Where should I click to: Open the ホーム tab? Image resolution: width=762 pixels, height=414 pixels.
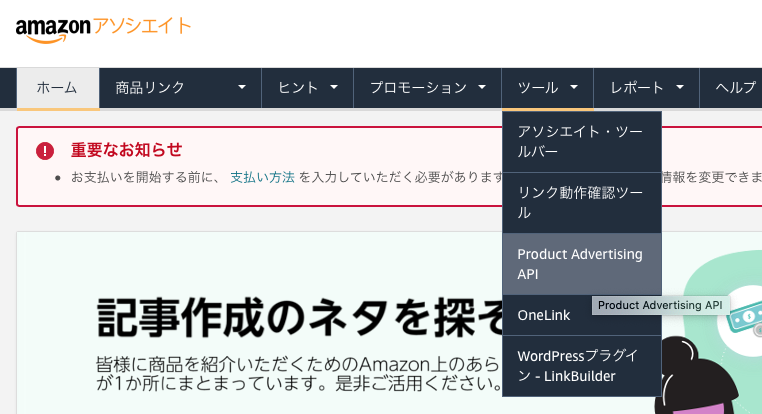tap(58, 88)
